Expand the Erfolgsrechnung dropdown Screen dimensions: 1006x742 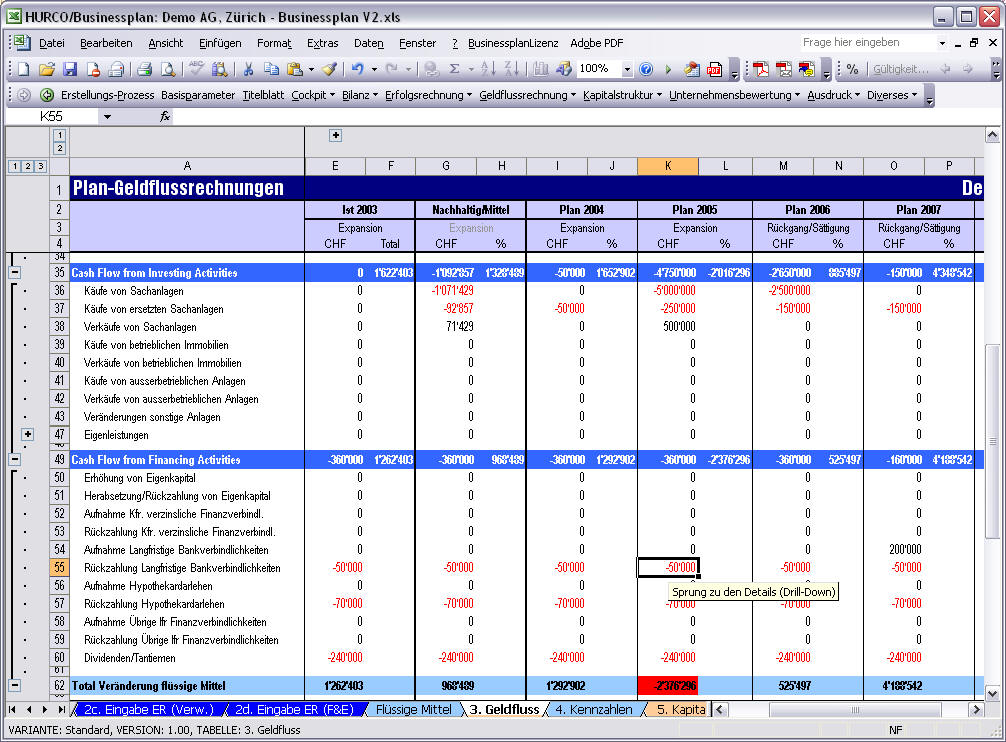429,95
